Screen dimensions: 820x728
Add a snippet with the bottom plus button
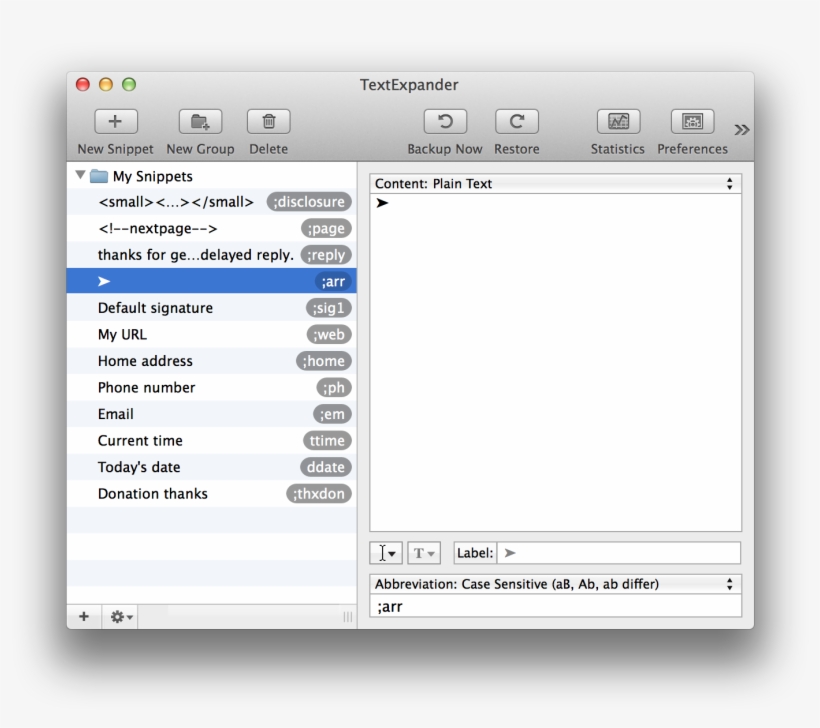tap(84, 616)
